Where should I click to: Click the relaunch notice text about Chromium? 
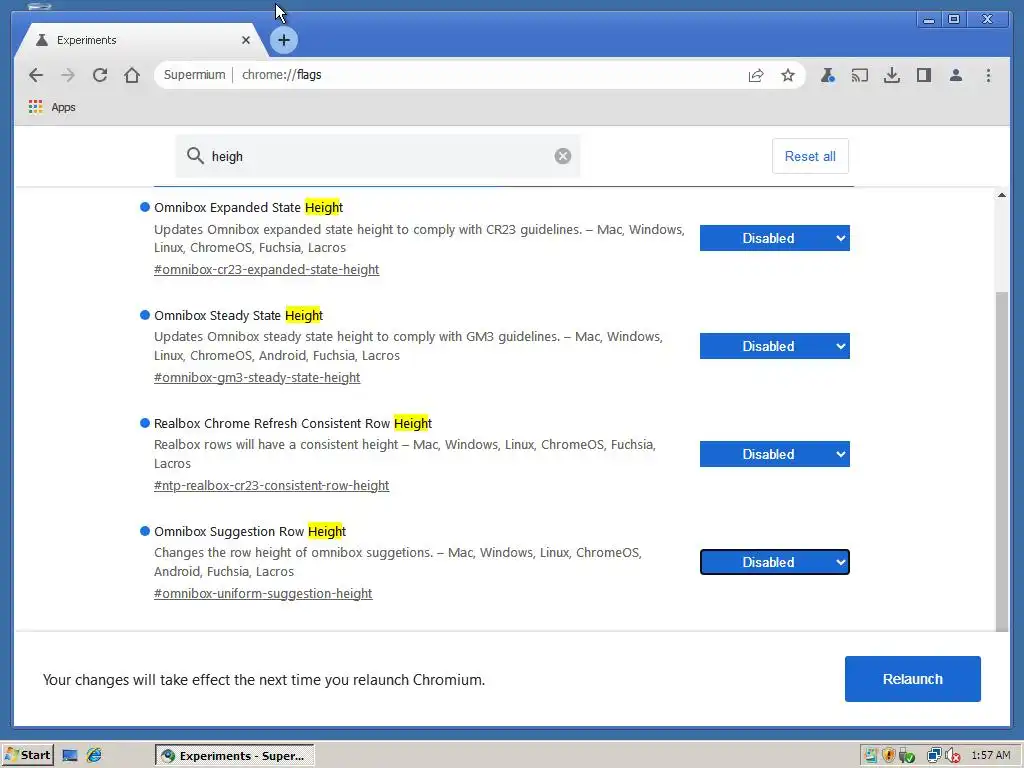click(264, 680)
